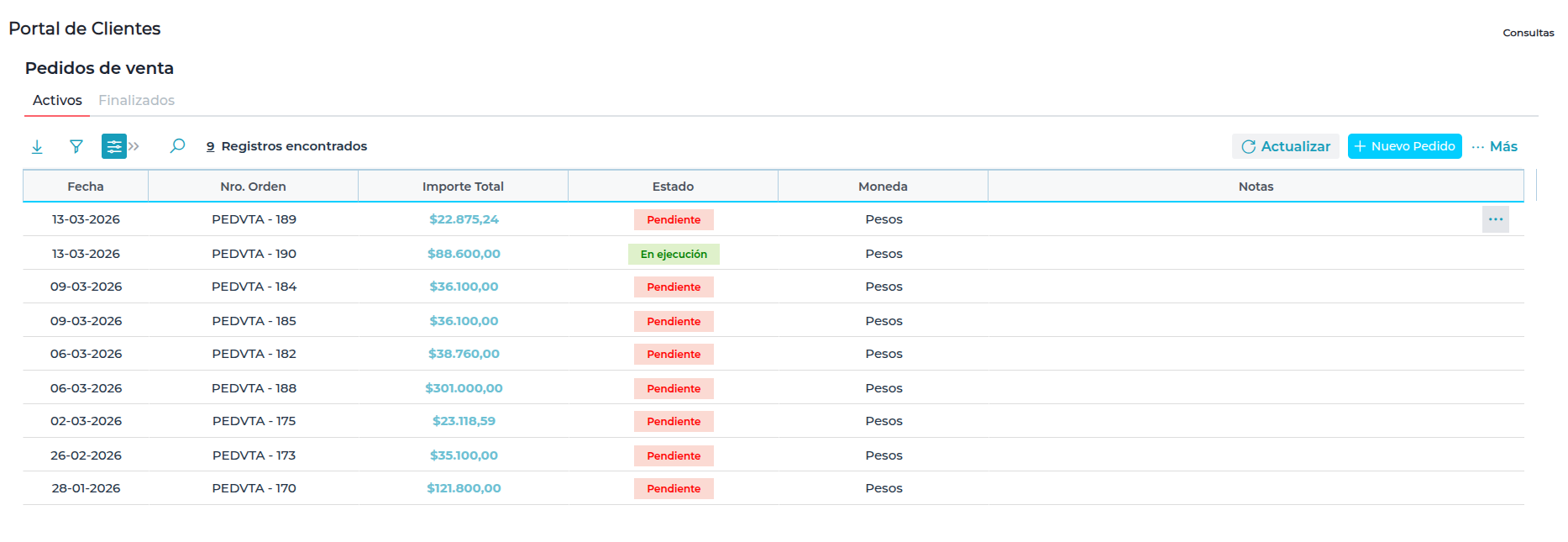Click the Actualizar refresh button
The image size is (1568, 542).
(x=1285, y=146)
